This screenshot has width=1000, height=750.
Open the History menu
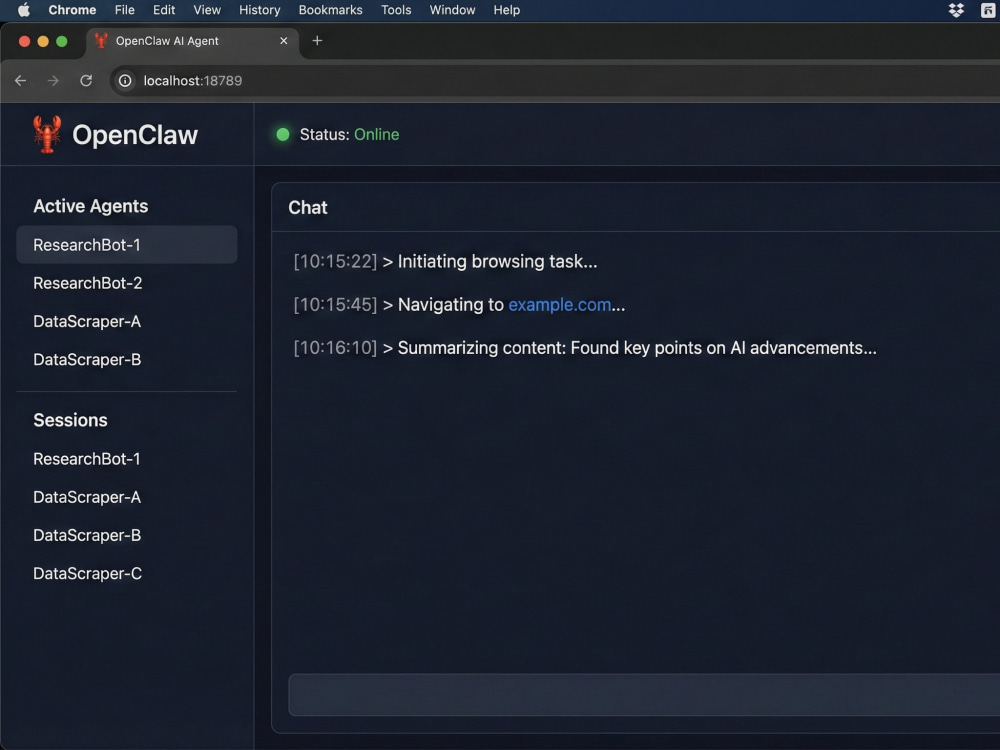[260, 10]
